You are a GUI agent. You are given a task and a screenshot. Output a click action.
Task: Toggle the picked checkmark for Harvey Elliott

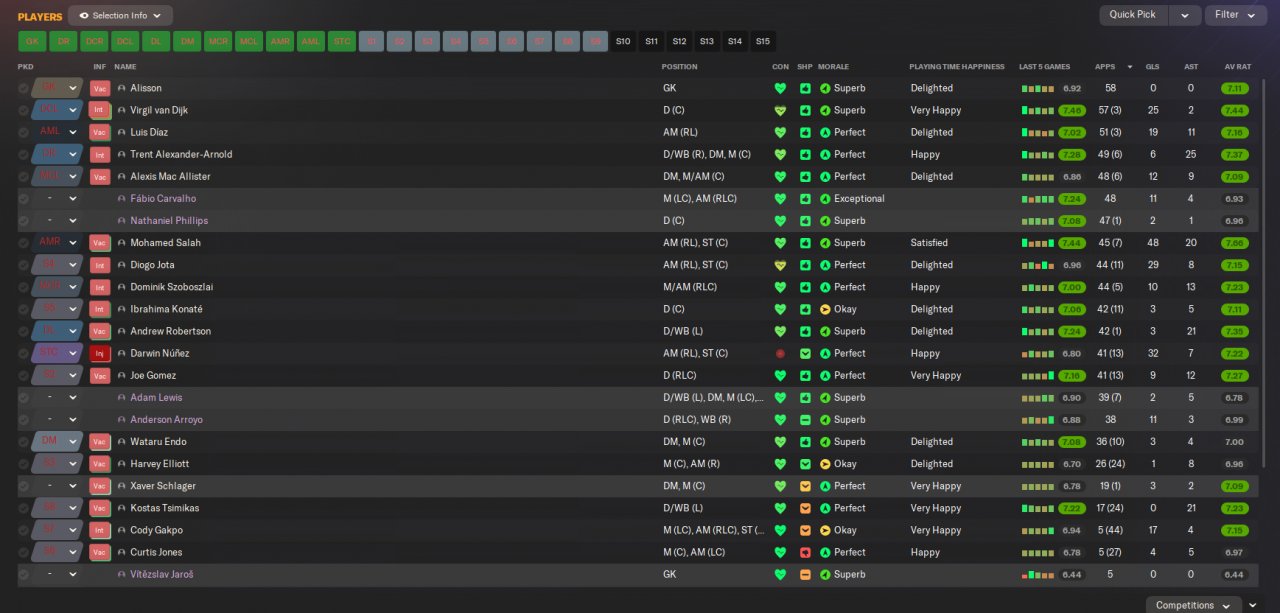(23, 464)
